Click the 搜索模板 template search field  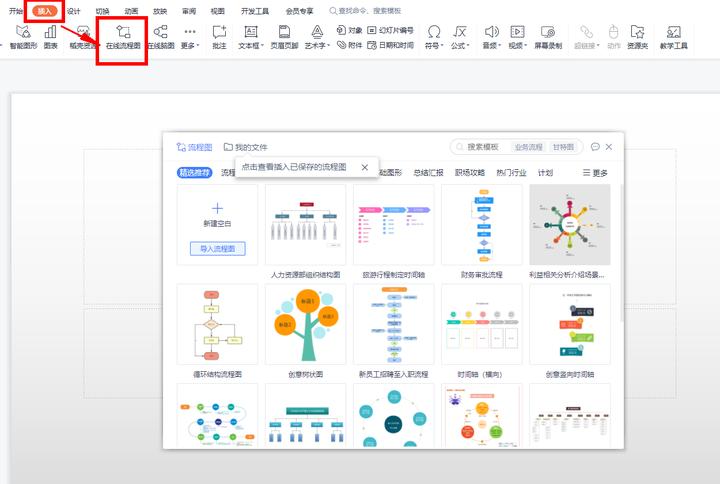coord(482,147)
